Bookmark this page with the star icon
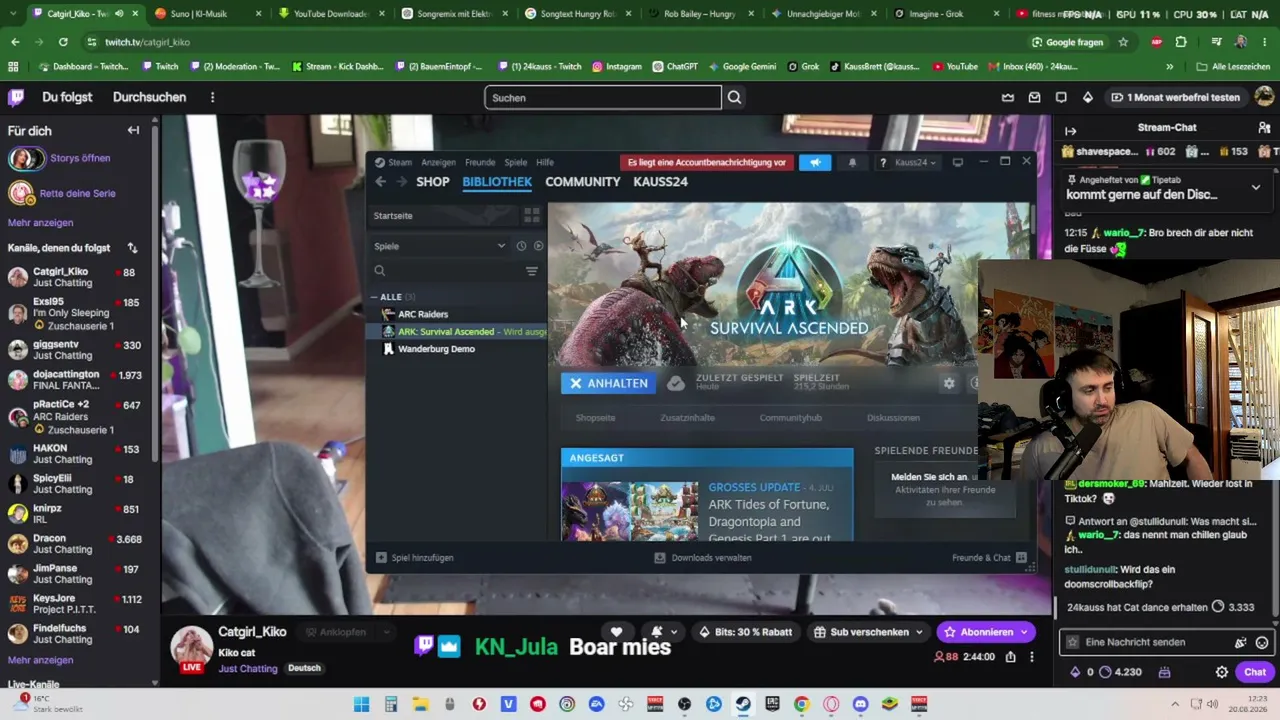 point(1123,42)
